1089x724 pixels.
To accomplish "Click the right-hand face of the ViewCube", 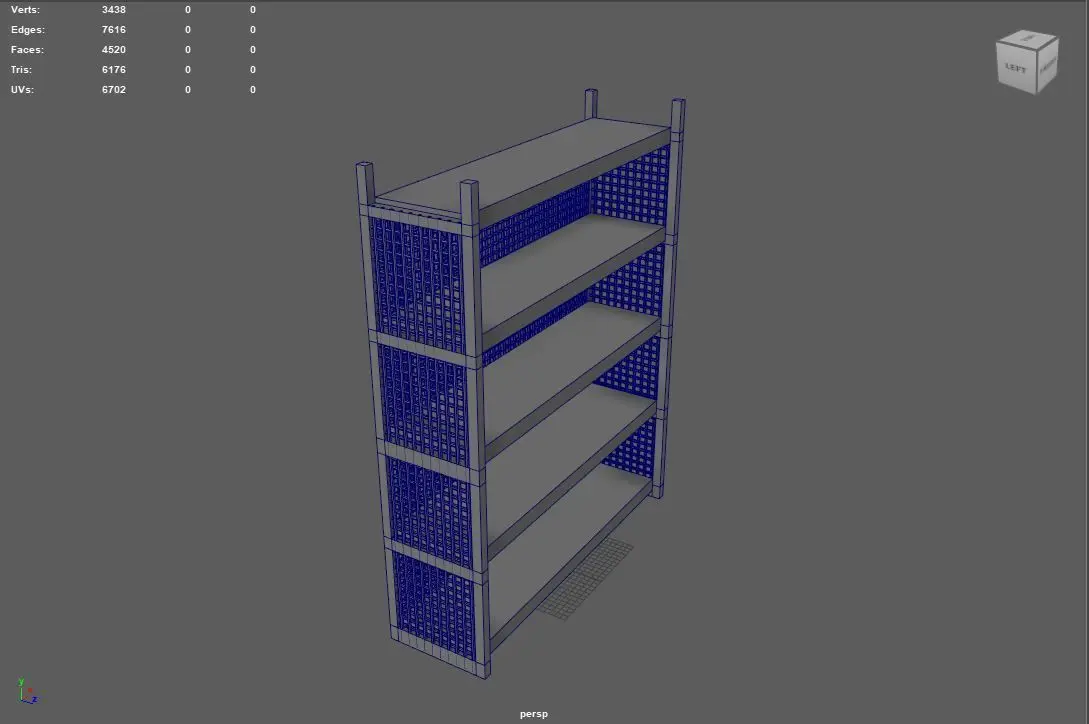I will coord(1047,65).
